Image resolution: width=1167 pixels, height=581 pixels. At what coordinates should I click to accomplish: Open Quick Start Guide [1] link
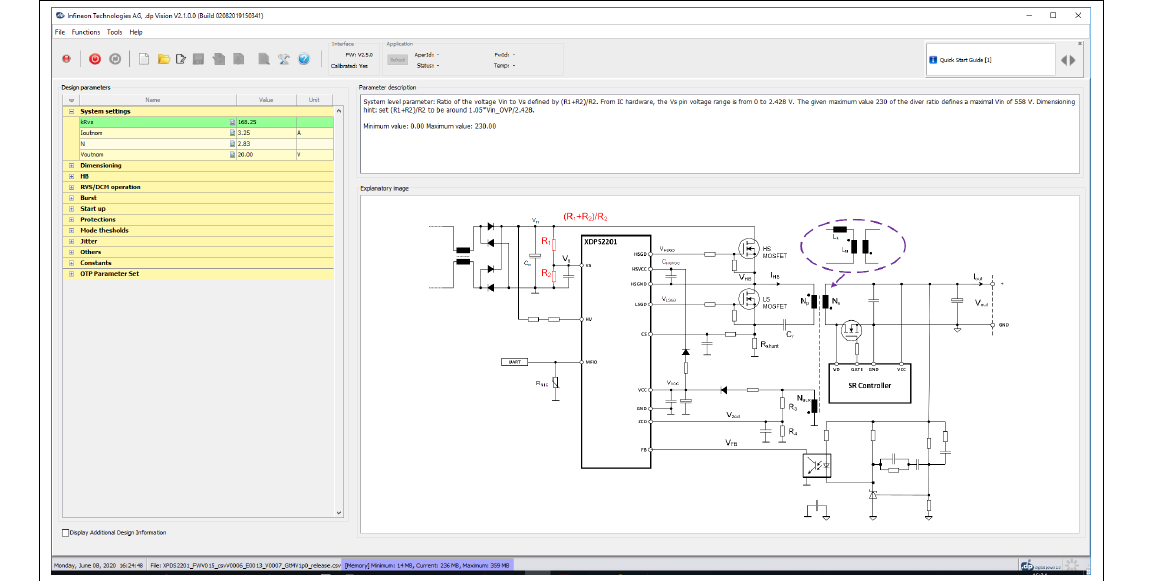pos(965,60)
